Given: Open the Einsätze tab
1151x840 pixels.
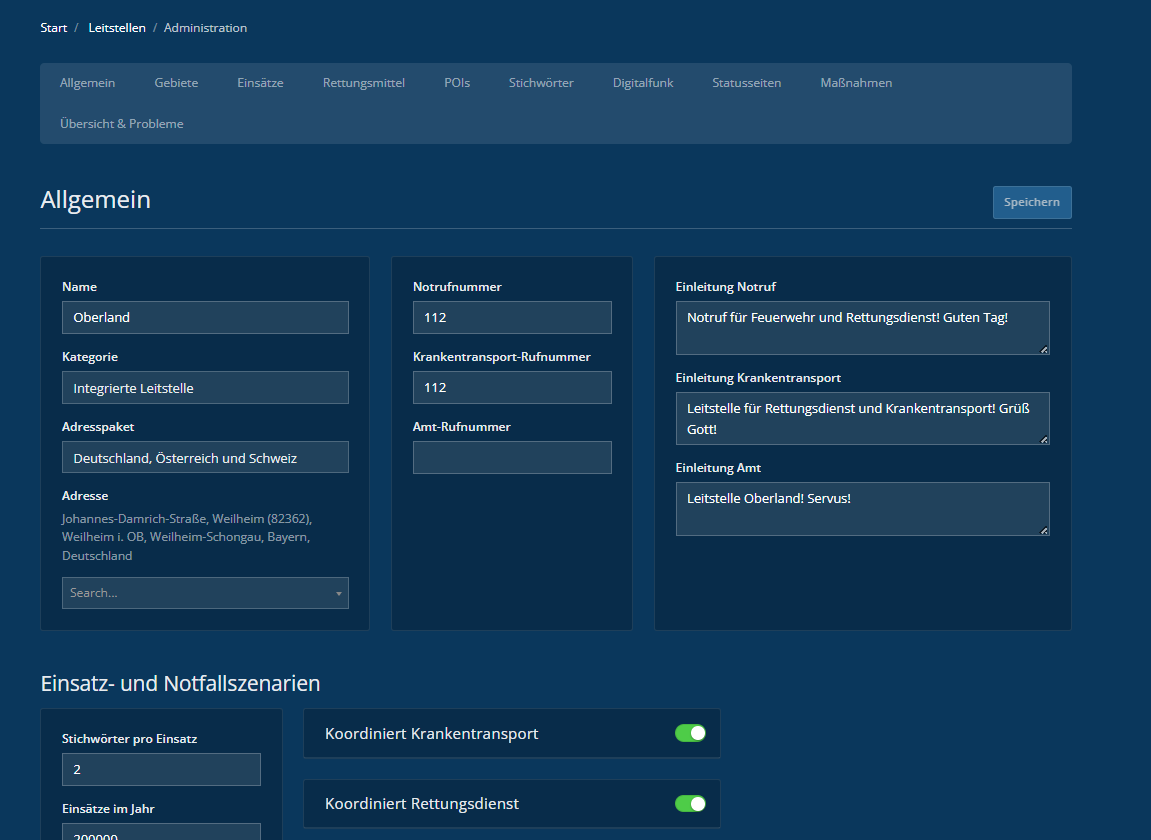Looking at the screenshot, I should (x=260, y=83).
